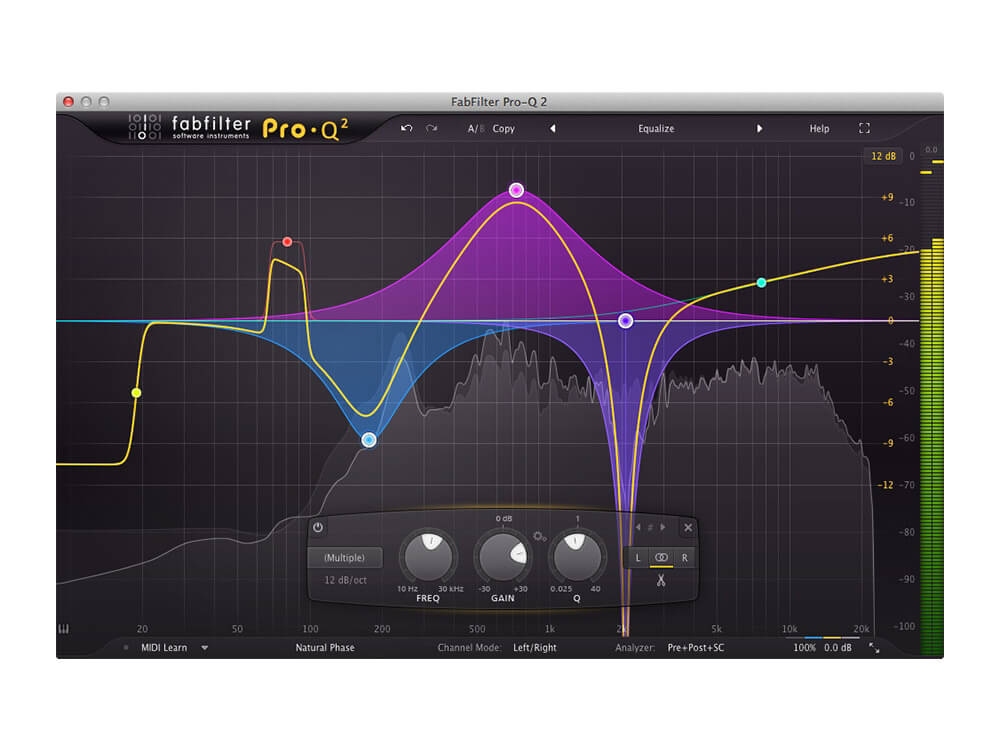
Task: Open the MIDI Learn dropdown arrow
Action: (x=205, y=647)
